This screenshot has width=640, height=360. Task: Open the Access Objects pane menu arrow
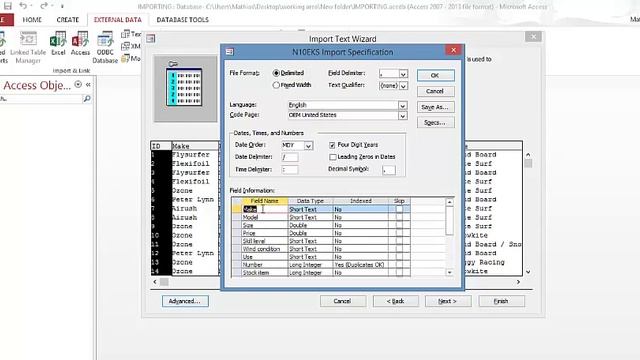78,84
